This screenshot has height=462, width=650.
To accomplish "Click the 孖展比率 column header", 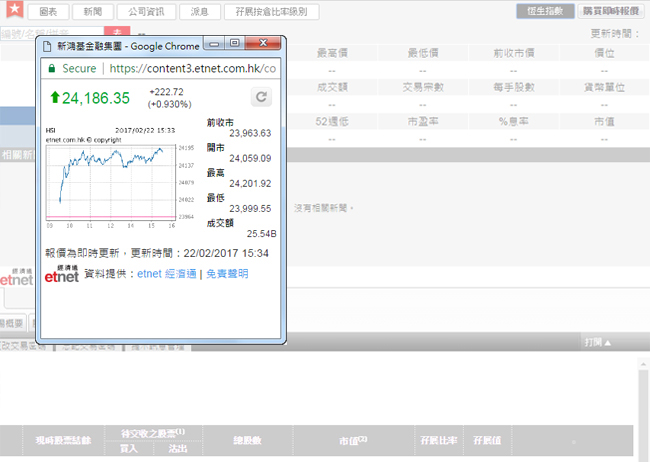I will pyautogui.click(x=439, y=440).
